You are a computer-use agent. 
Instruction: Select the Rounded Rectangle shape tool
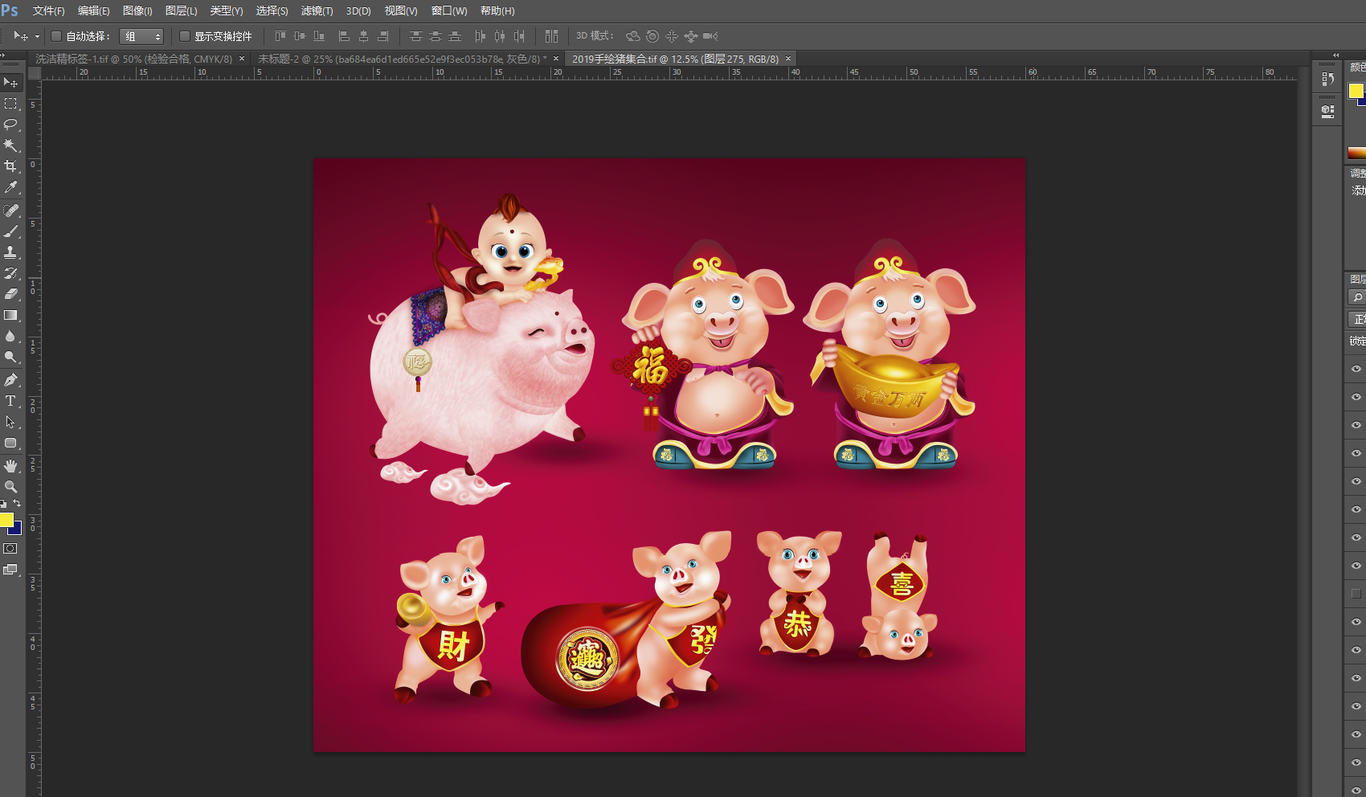(11, 443)
